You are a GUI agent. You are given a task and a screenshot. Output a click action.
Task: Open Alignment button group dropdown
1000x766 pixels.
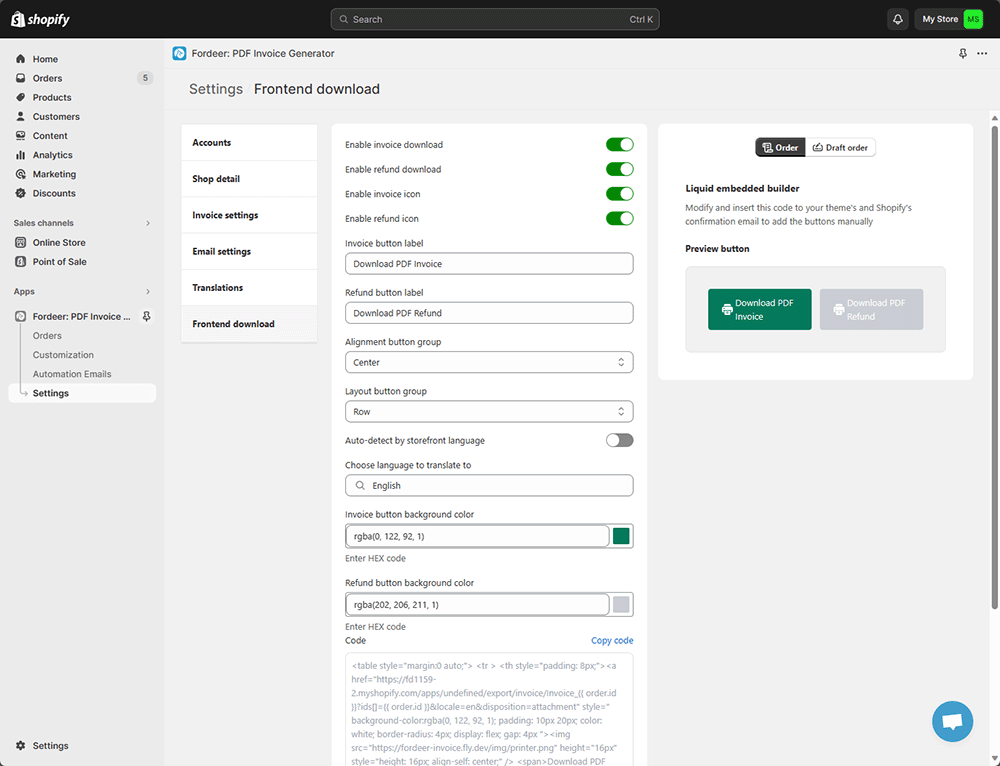tap(489, 362)
